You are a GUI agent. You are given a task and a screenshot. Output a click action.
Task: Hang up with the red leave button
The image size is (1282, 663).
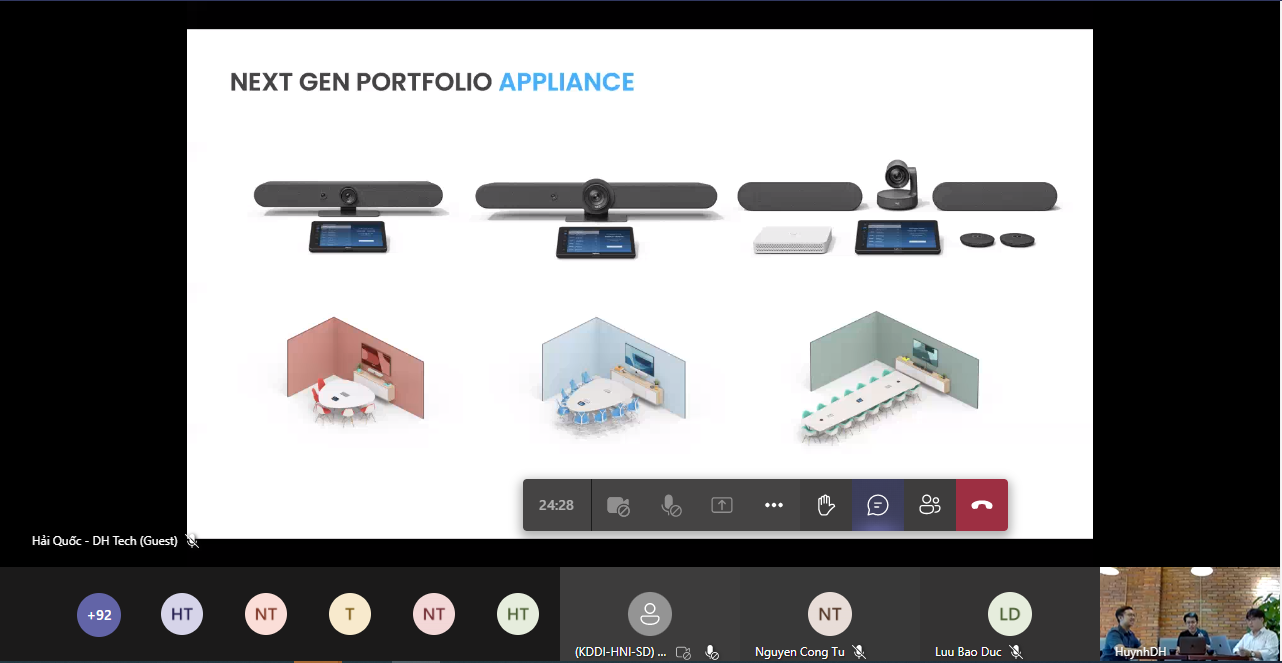click(982, 506)
